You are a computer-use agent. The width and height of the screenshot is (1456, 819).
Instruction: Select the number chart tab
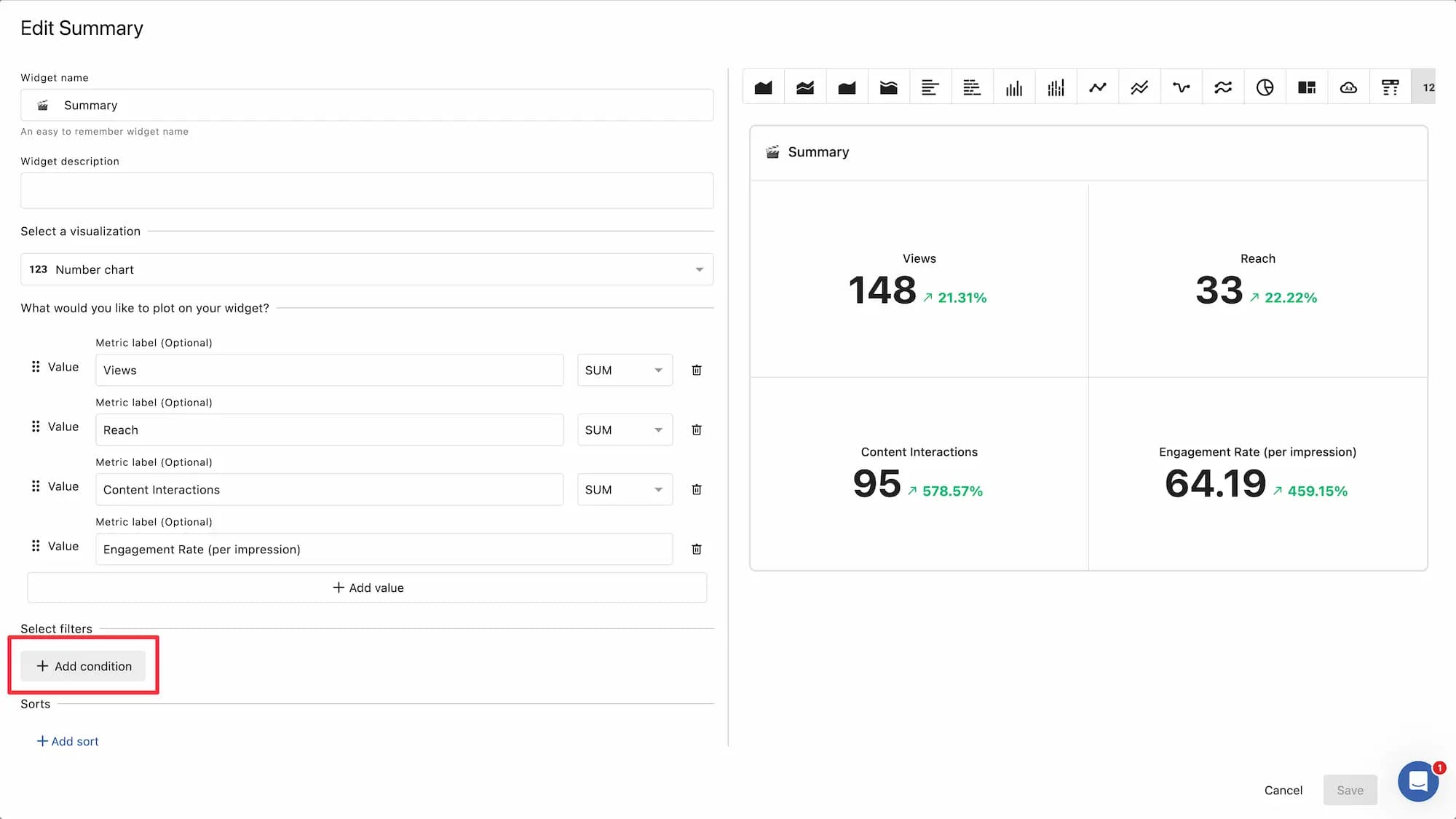[1426, 87]
